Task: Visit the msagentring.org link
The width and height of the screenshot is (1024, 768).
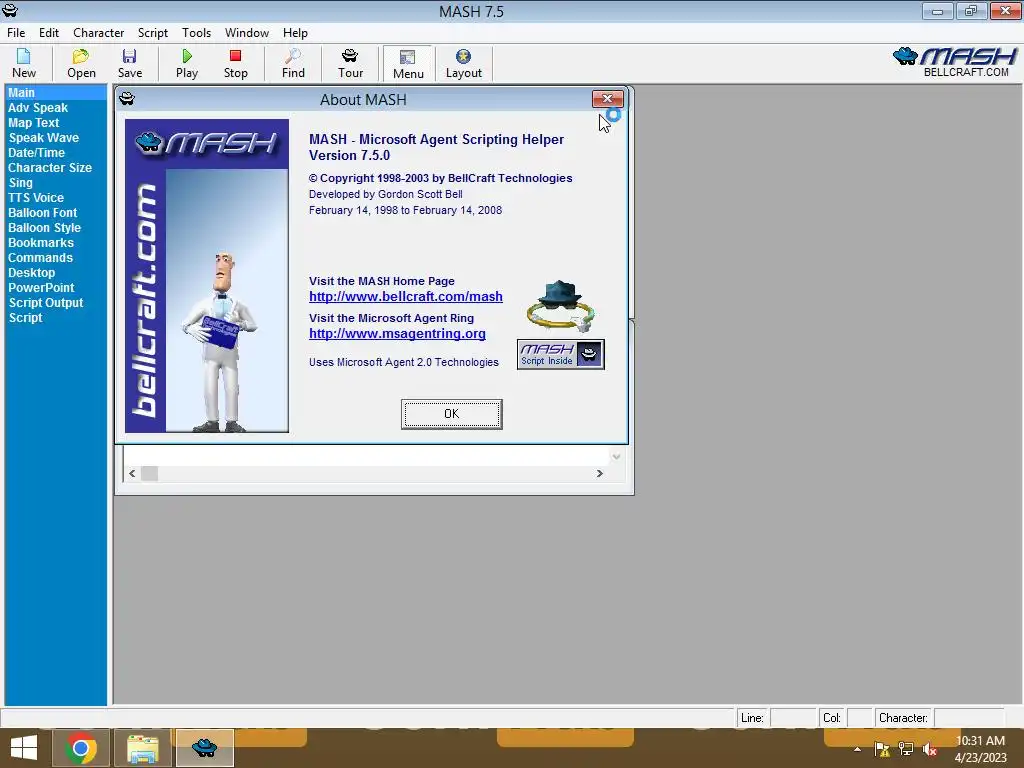Action: (x=397, y=334)
